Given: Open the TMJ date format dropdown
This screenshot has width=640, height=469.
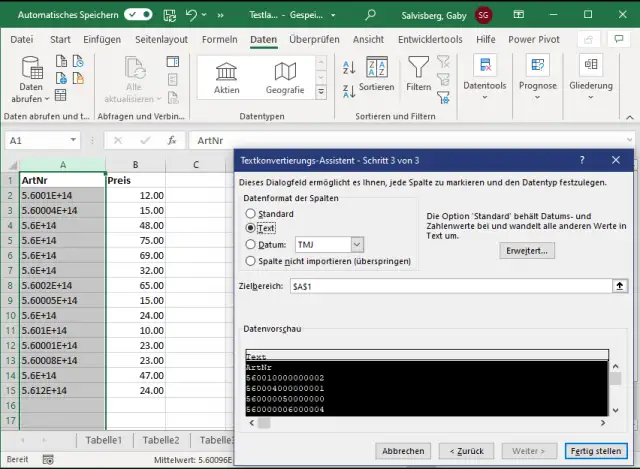Looking at the screenshot, I should [357, 244].
